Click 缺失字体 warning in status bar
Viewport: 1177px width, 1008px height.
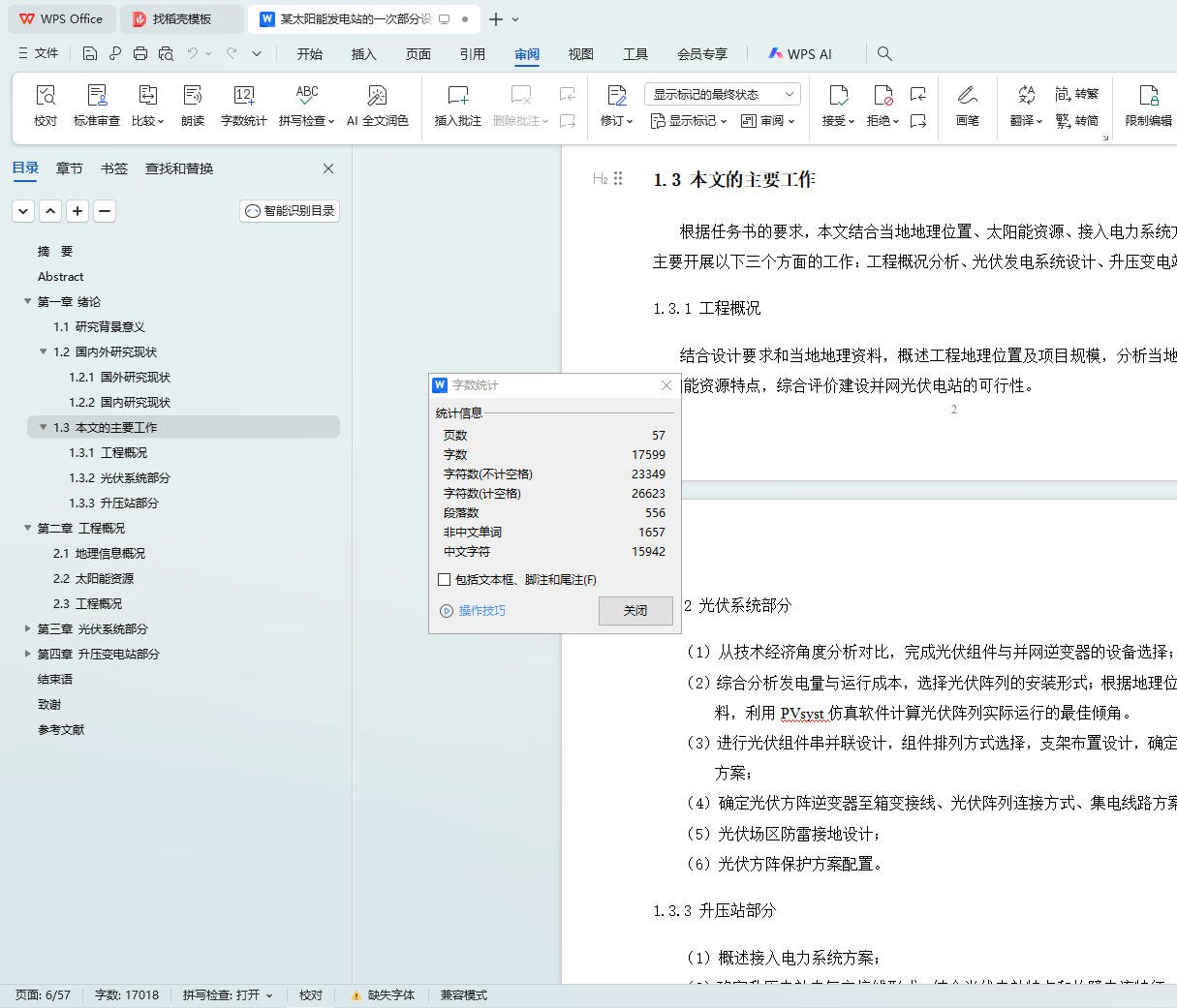click(383, 995)
